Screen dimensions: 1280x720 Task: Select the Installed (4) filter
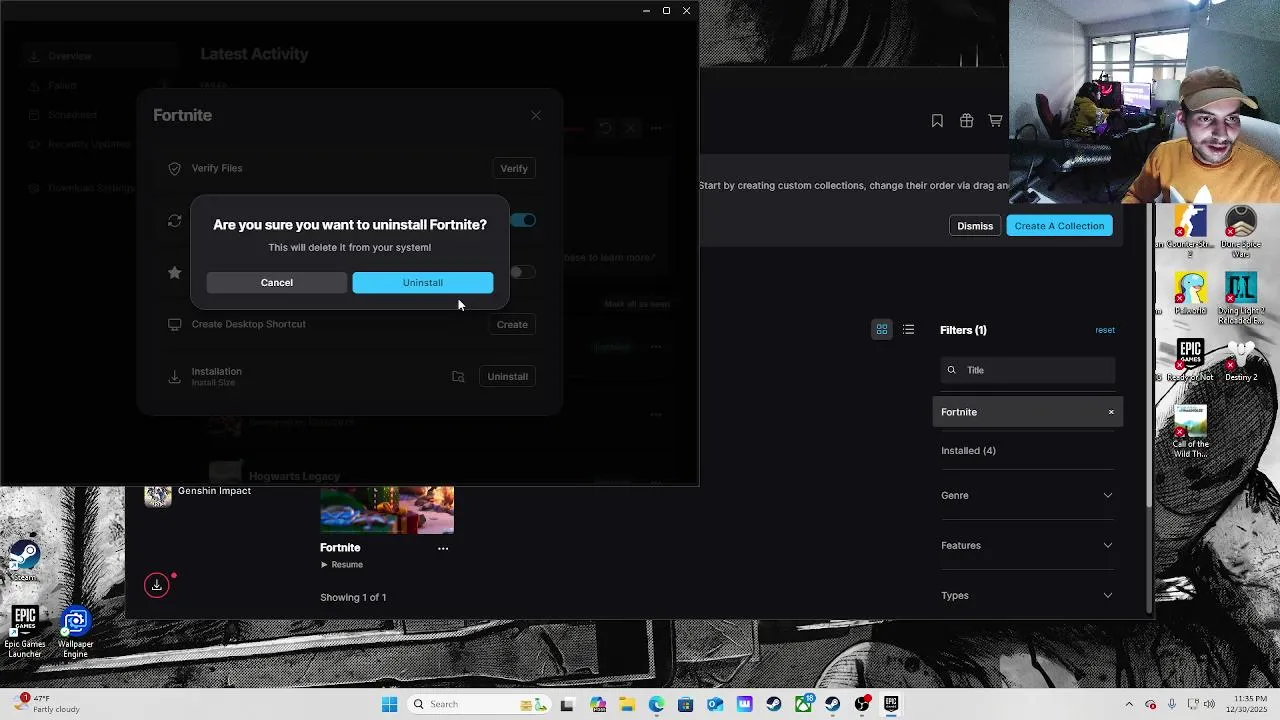pos(968,450)
